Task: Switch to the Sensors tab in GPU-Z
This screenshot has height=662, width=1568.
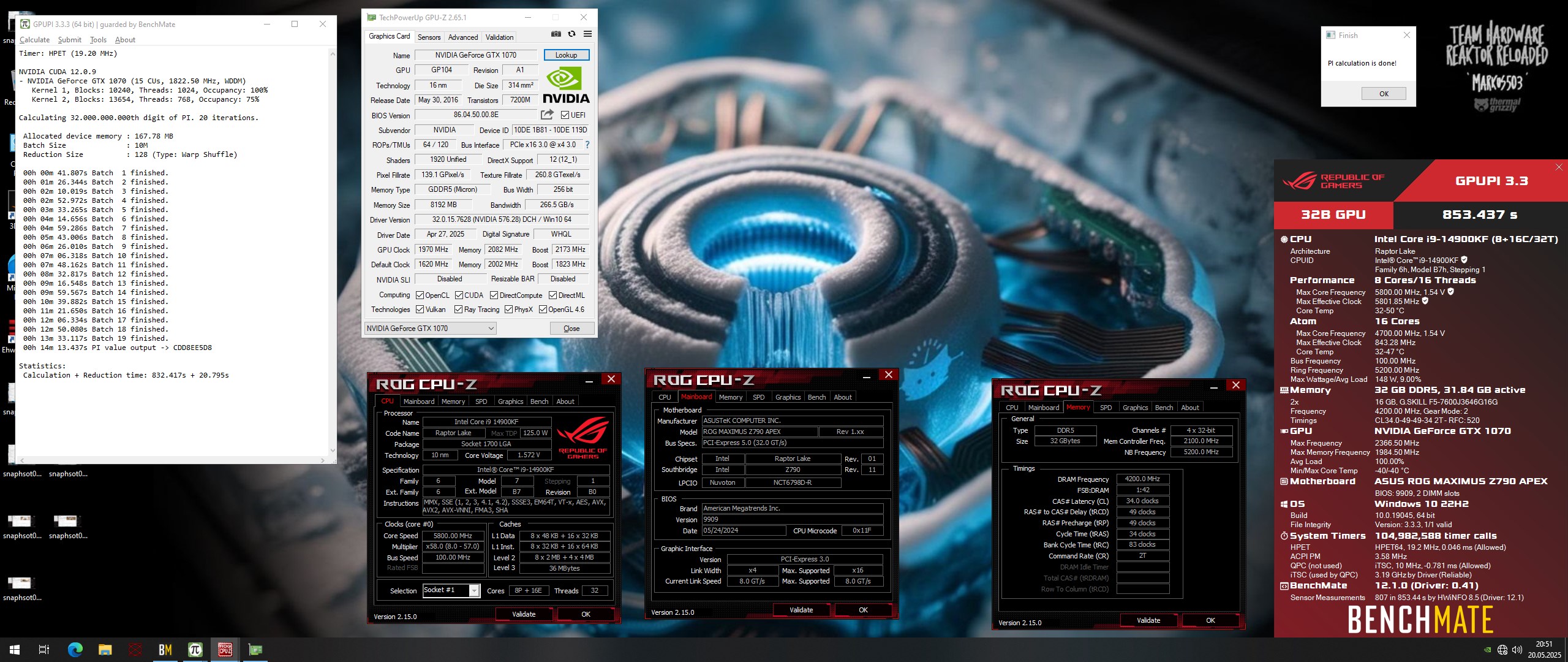Action: click(x=429, y=37)
